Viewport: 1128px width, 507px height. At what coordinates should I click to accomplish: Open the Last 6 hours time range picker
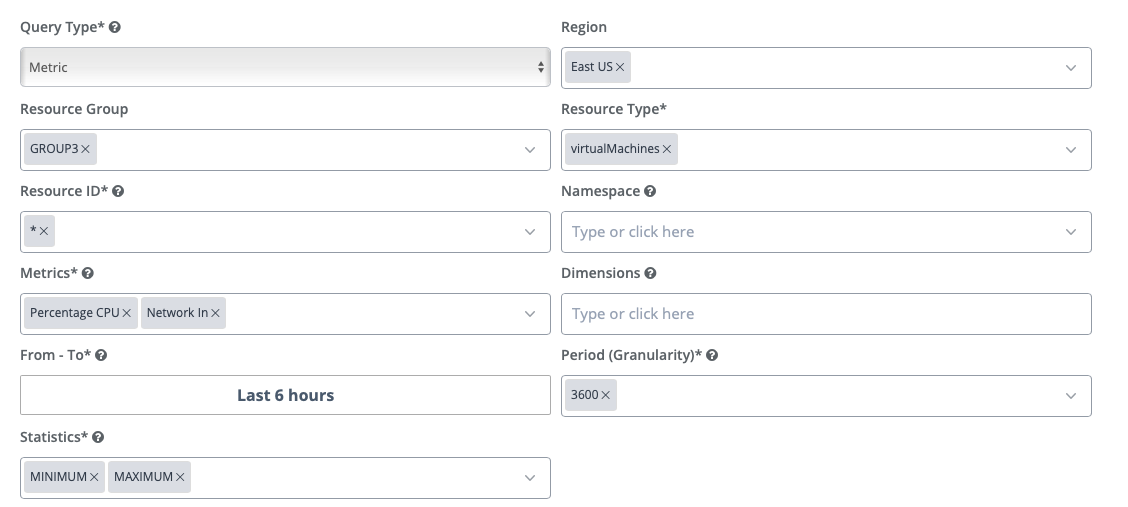(285, 395)
